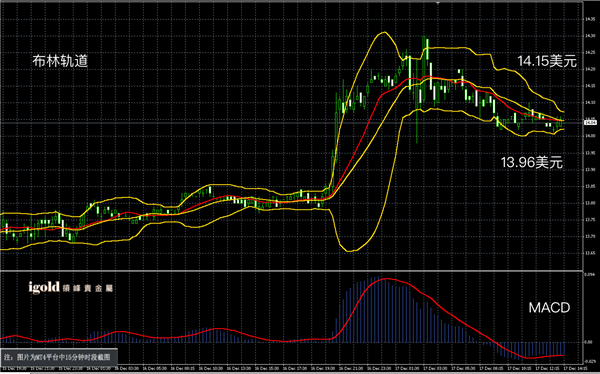Click the 14.00 price axis label

tap(590, 136)
